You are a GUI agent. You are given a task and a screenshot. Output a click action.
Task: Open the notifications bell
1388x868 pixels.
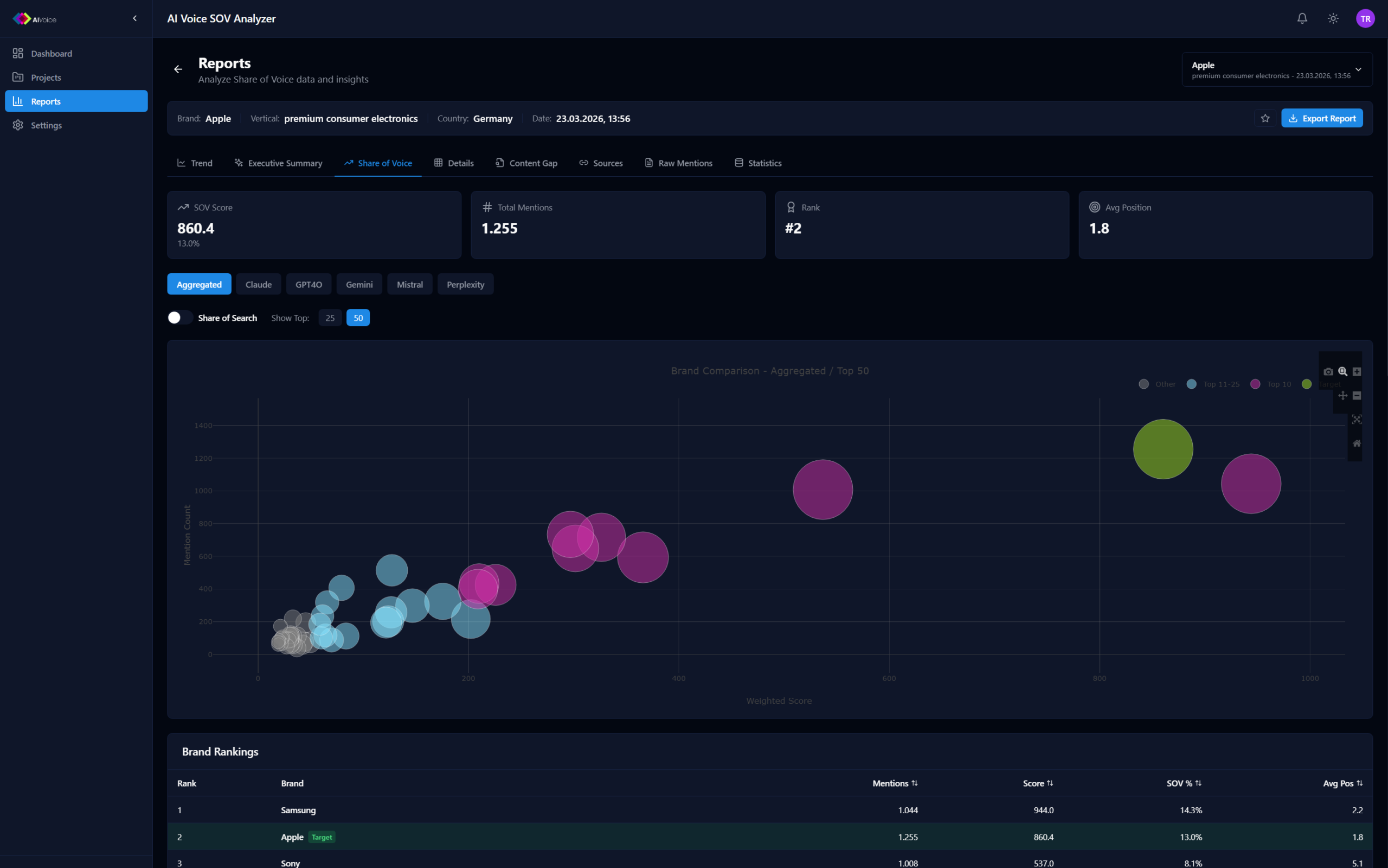pyautogui.click(x=1302, y=18)
